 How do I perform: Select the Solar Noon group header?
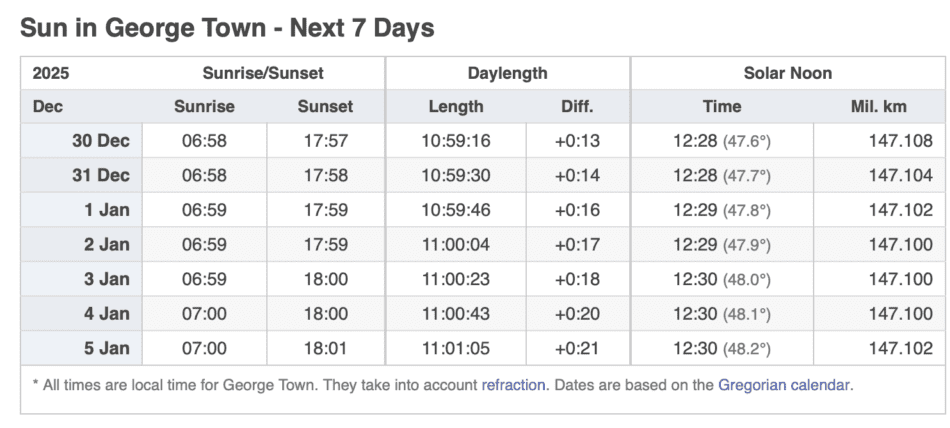787,73
